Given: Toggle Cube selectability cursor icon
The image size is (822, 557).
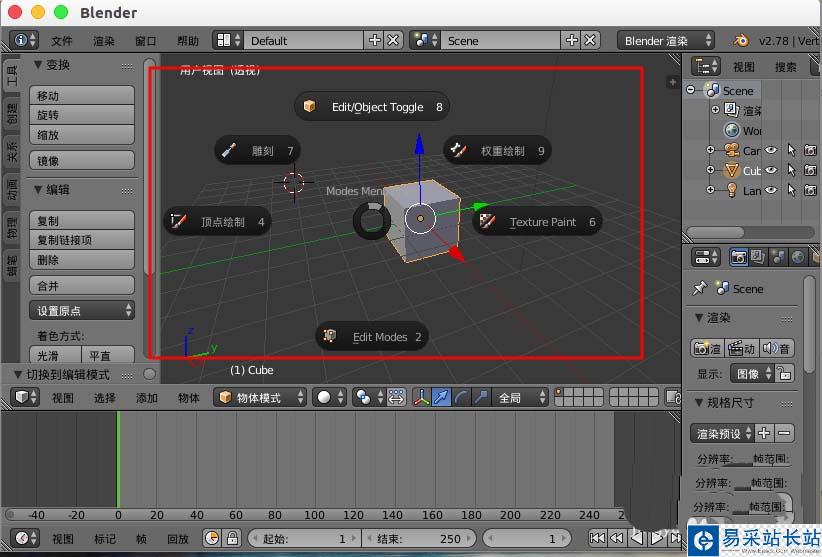Looking at the screenshot, I should click(791, 170).
